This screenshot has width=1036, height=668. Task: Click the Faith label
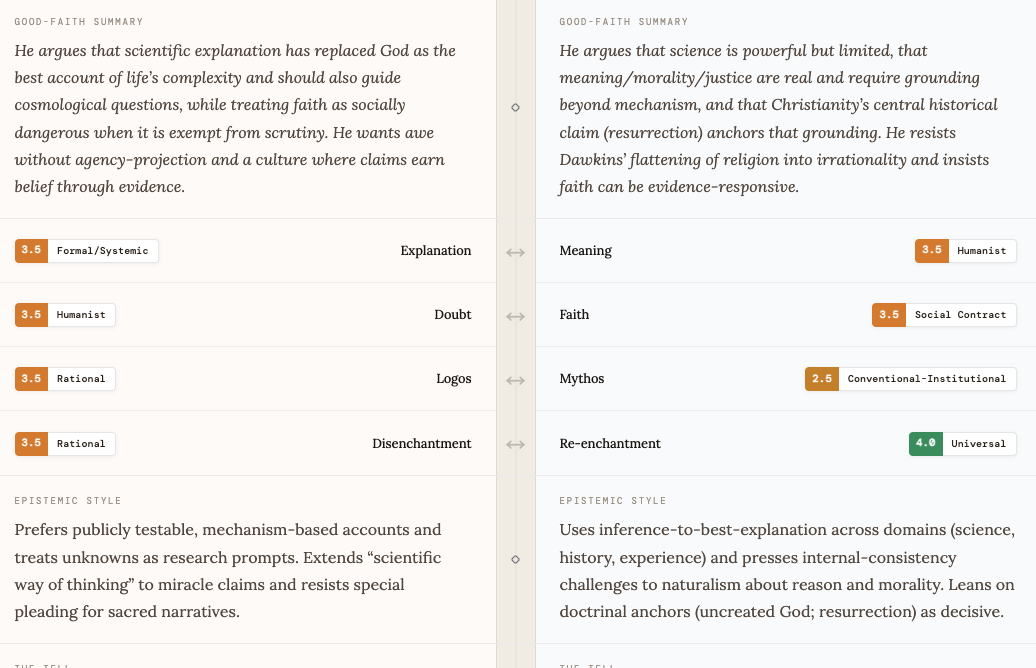[574, 315]
